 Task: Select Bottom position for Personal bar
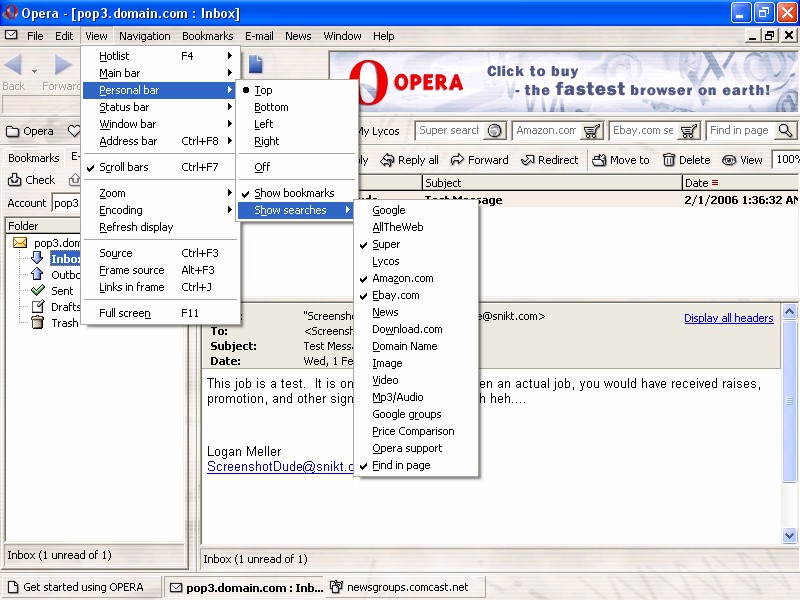[x=271, y=107]
